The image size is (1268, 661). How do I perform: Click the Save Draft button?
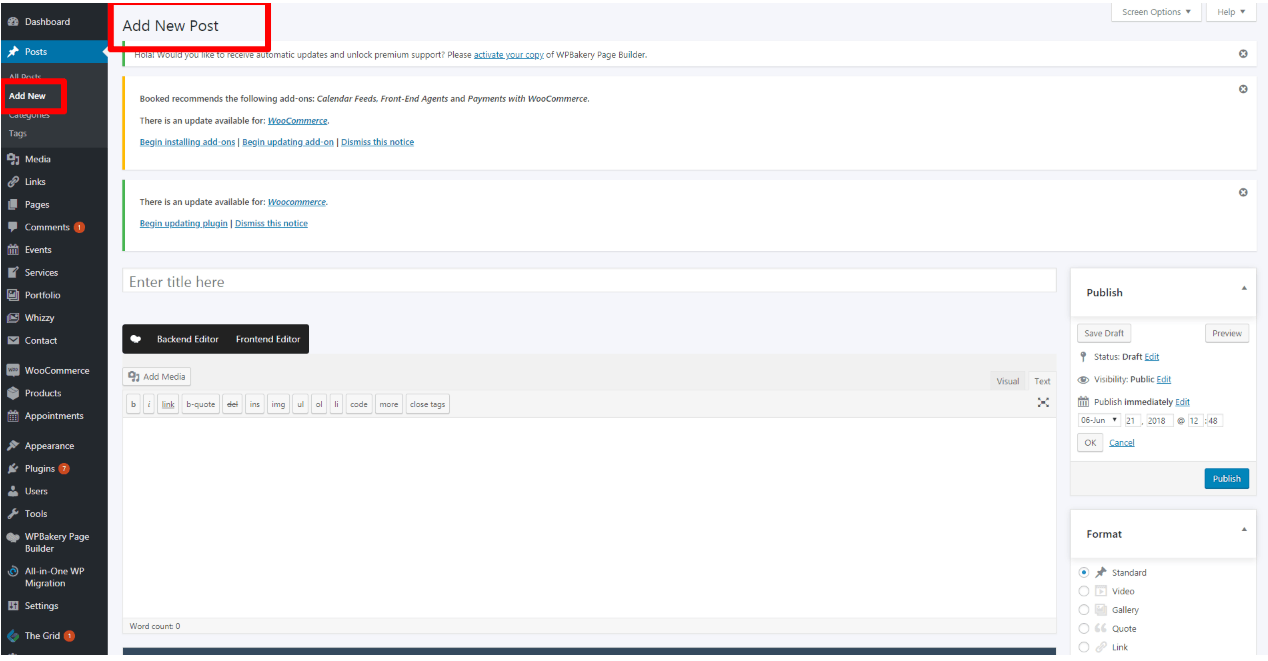tap(1104, 333)
